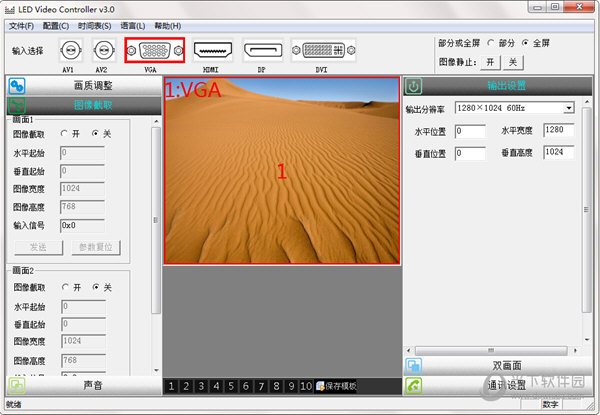This screenshot has width=600, height=415.
Task: Click the 双画面 panel icon
Action: [413, 366]
